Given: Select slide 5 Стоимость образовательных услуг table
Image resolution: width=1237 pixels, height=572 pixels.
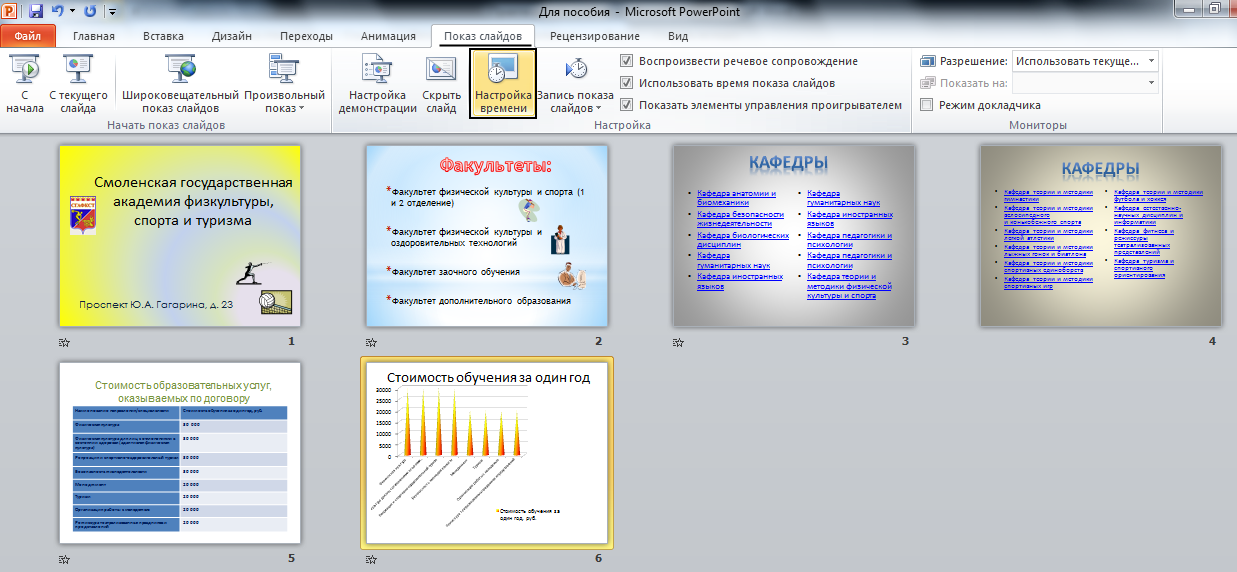Looking at the screenshot, I should (x=180, y=453).
